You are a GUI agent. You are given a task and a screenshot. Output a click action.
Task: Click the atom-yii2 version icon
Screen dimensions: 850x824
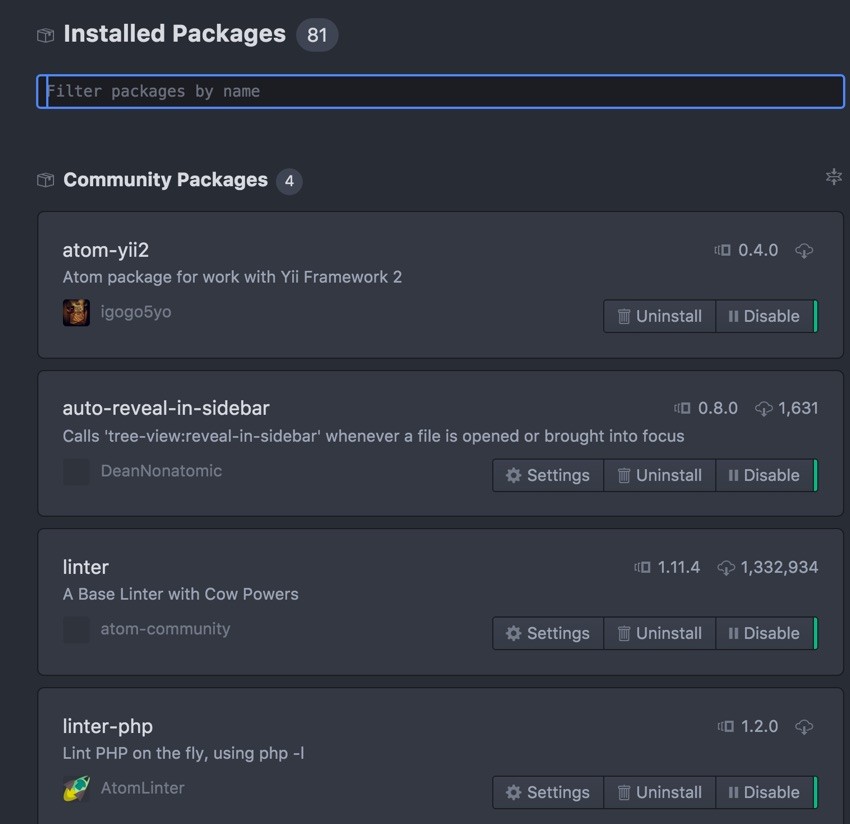click(x=722, y=250)
